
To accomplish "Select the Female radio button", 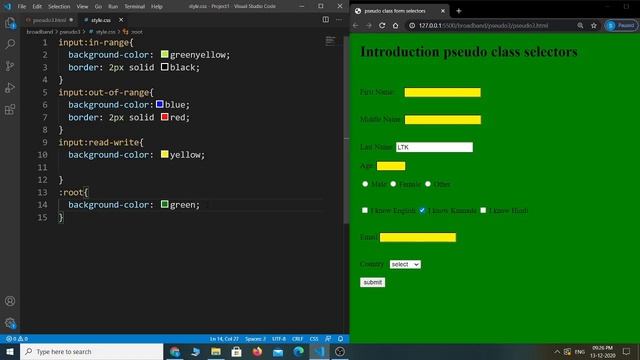I will click(x=393, y=184).
